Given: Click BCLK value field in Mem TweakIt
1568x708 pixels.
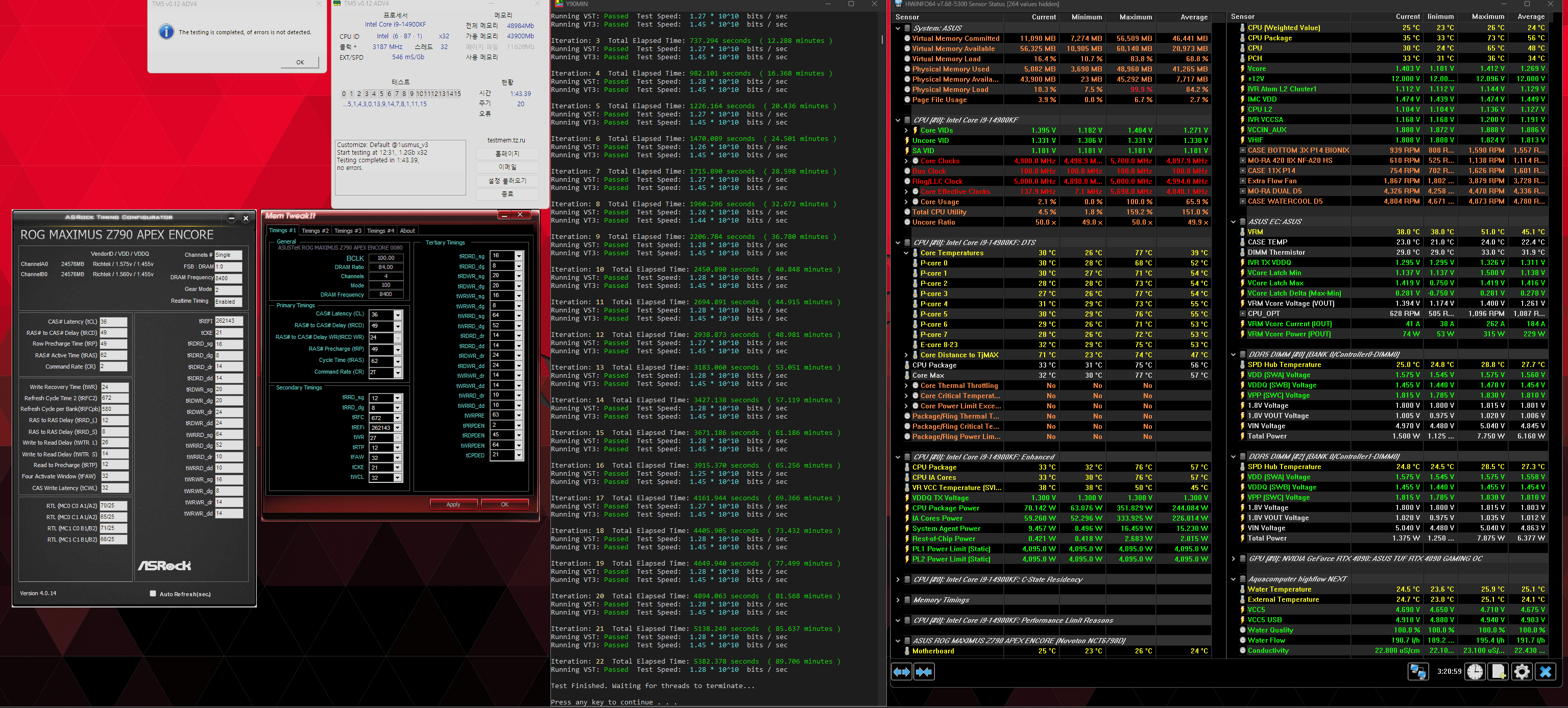Looking at the screenshot, I should (x=386, y=258).
